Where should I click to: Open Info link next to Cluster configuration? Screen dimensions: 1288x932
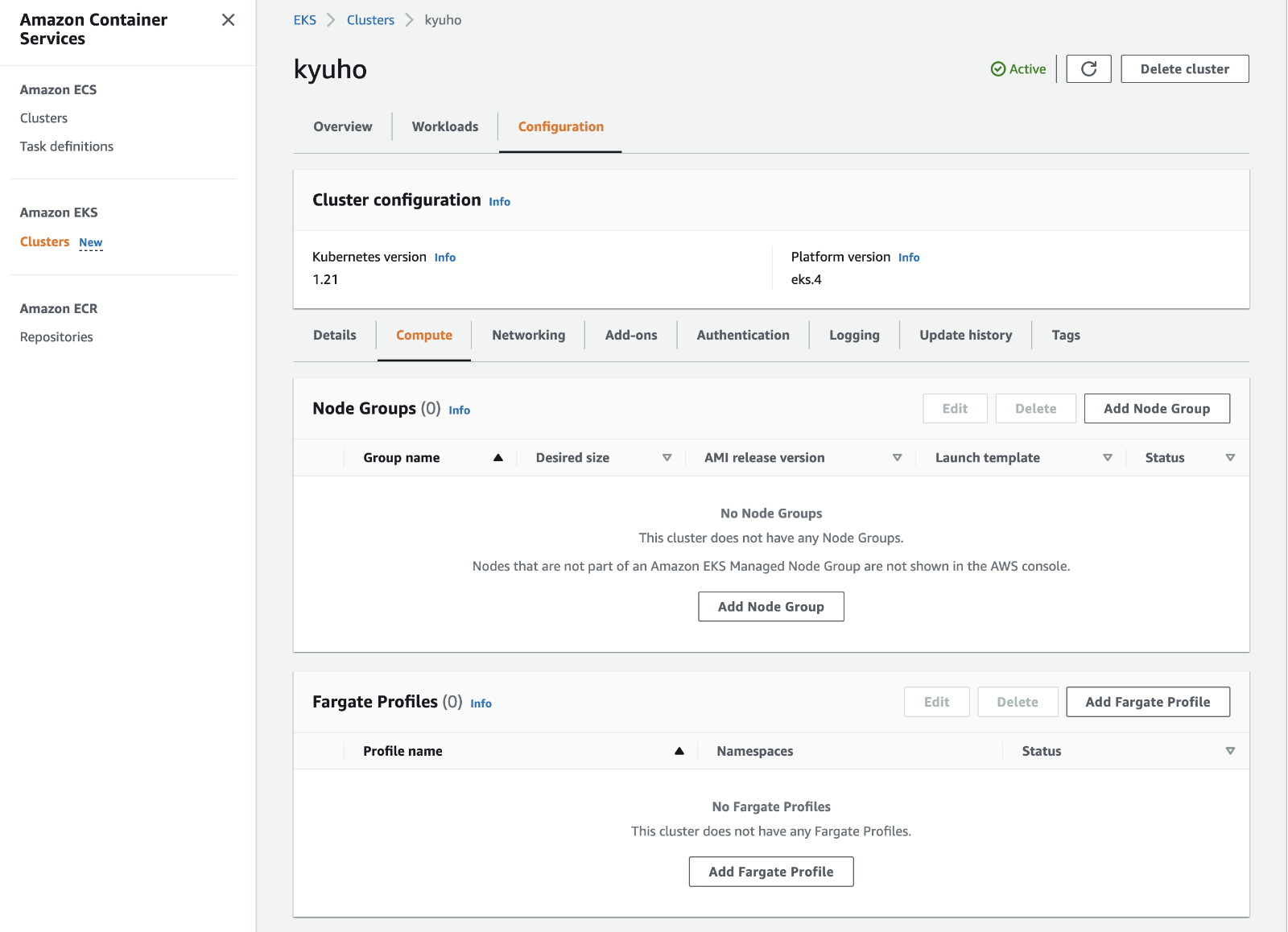(500, 202)
